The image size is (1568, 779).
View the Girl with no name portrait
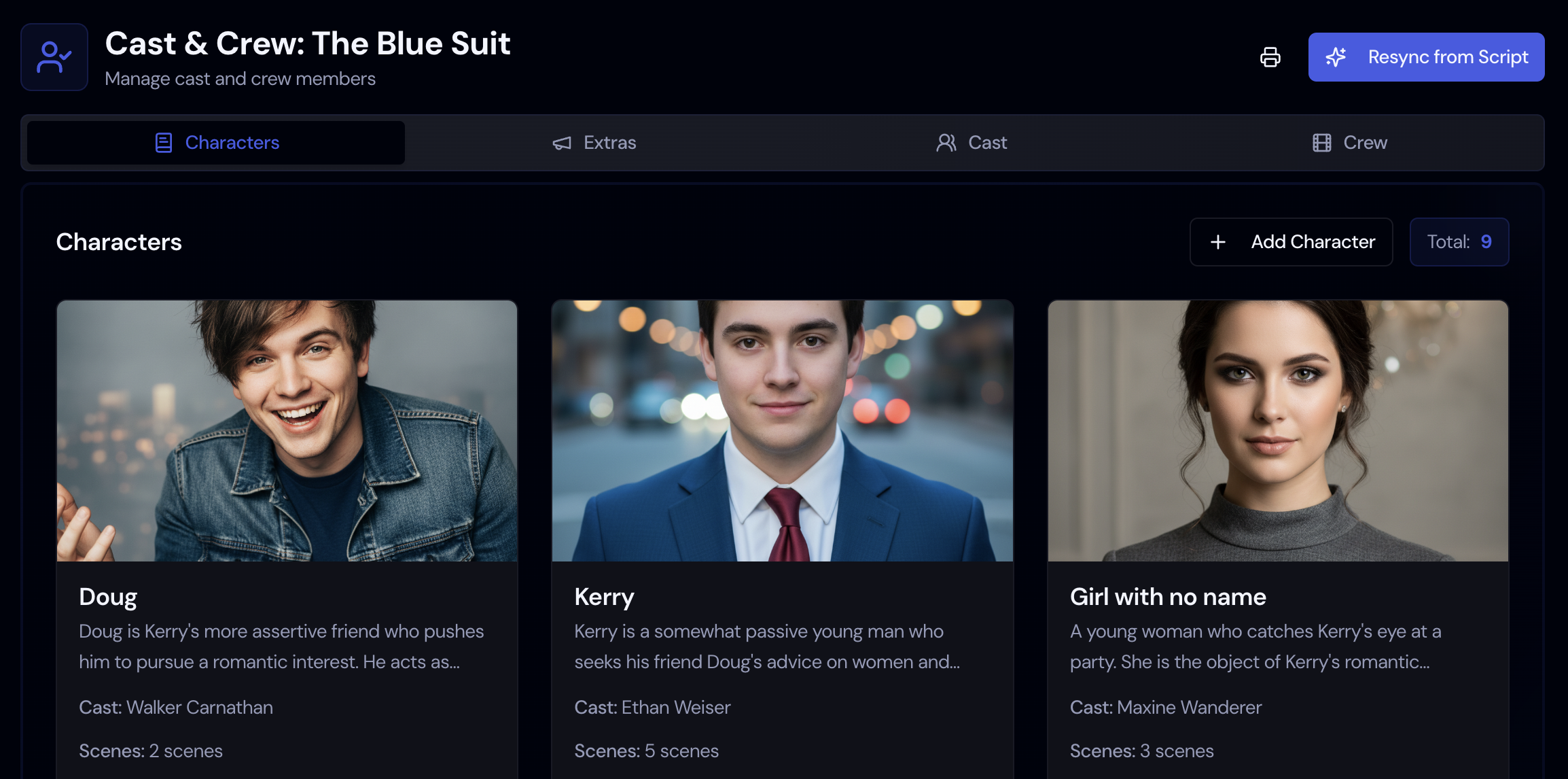[1277, 431]
